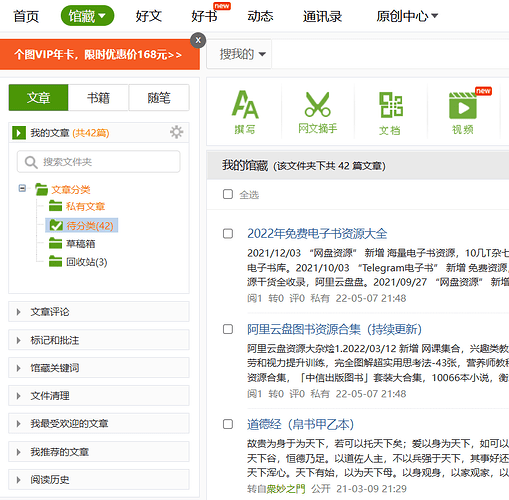Click the gear settings icon beside 我的文章
Image resolution: width=509 pixels, height=500 pixels.
coord(176,132)
